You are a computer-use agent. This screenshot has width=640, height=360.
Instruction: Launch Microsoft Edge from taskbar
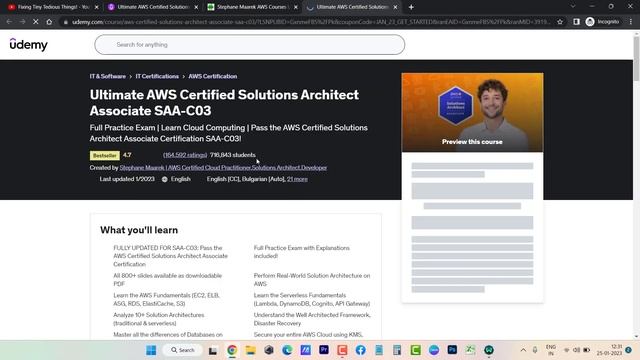(x=287, y=350)
